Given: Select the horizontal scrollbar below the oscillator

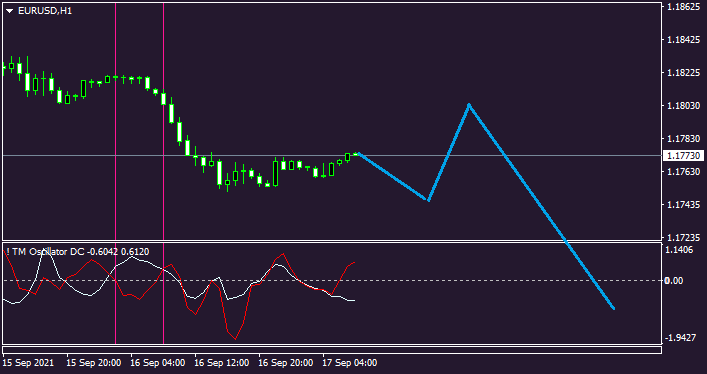Looking at the screenshot, I should click(332, 350).
